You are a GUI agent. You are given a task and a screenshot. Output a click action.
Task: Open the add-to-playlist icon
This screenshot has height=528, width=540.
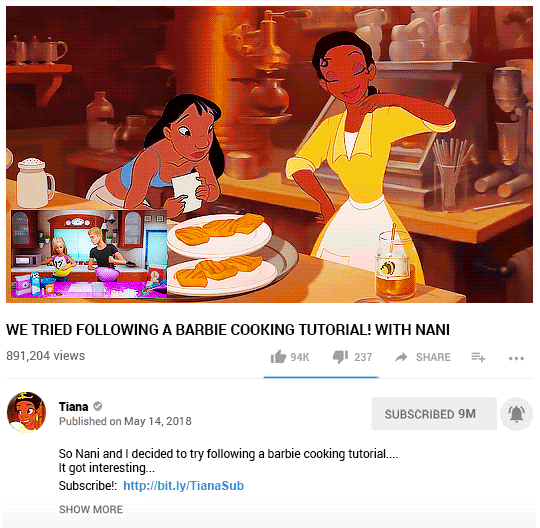coord(478,357)
